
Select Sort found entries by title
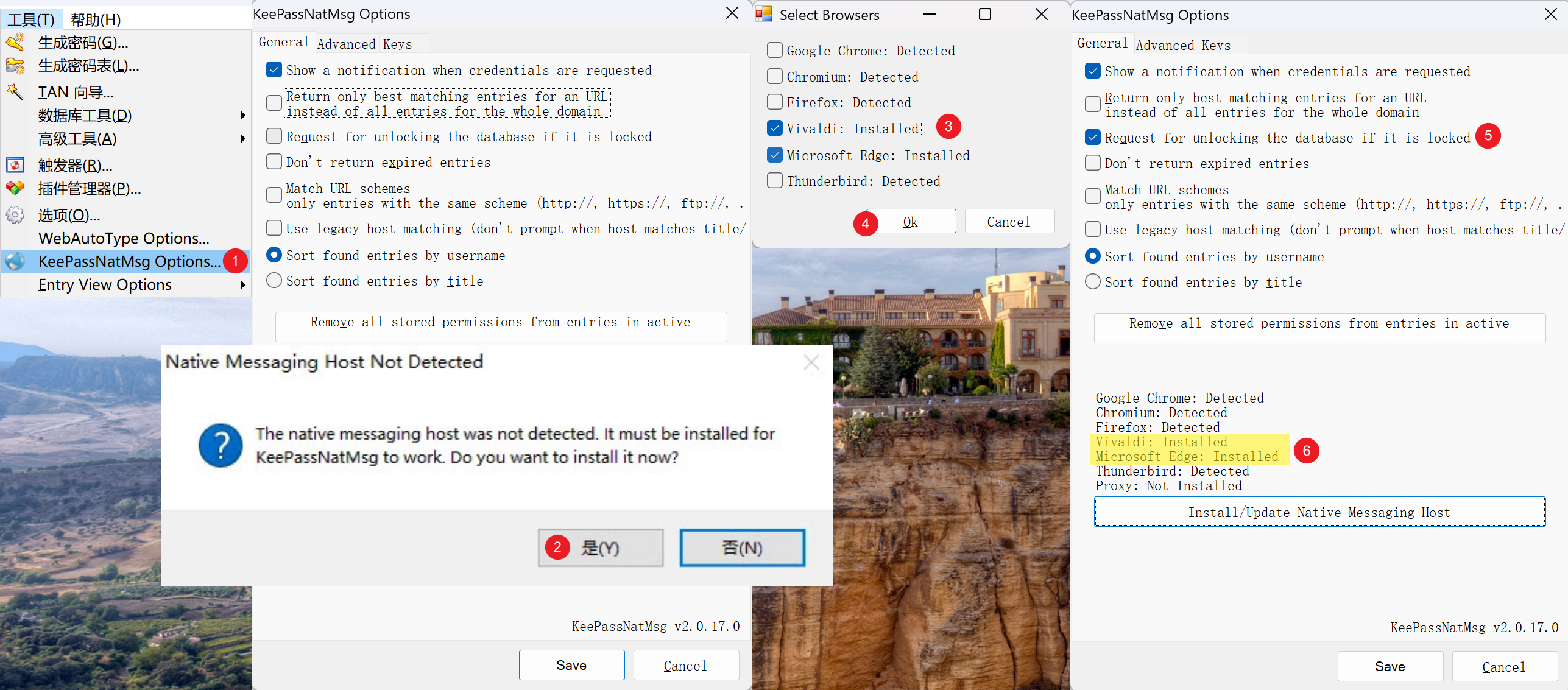pyautogui.click(x=274, y=281)
